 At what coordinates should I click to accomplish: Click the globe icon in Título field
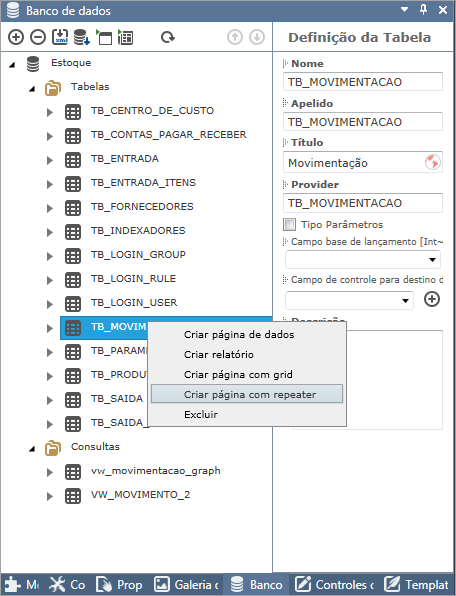(432, 163)
